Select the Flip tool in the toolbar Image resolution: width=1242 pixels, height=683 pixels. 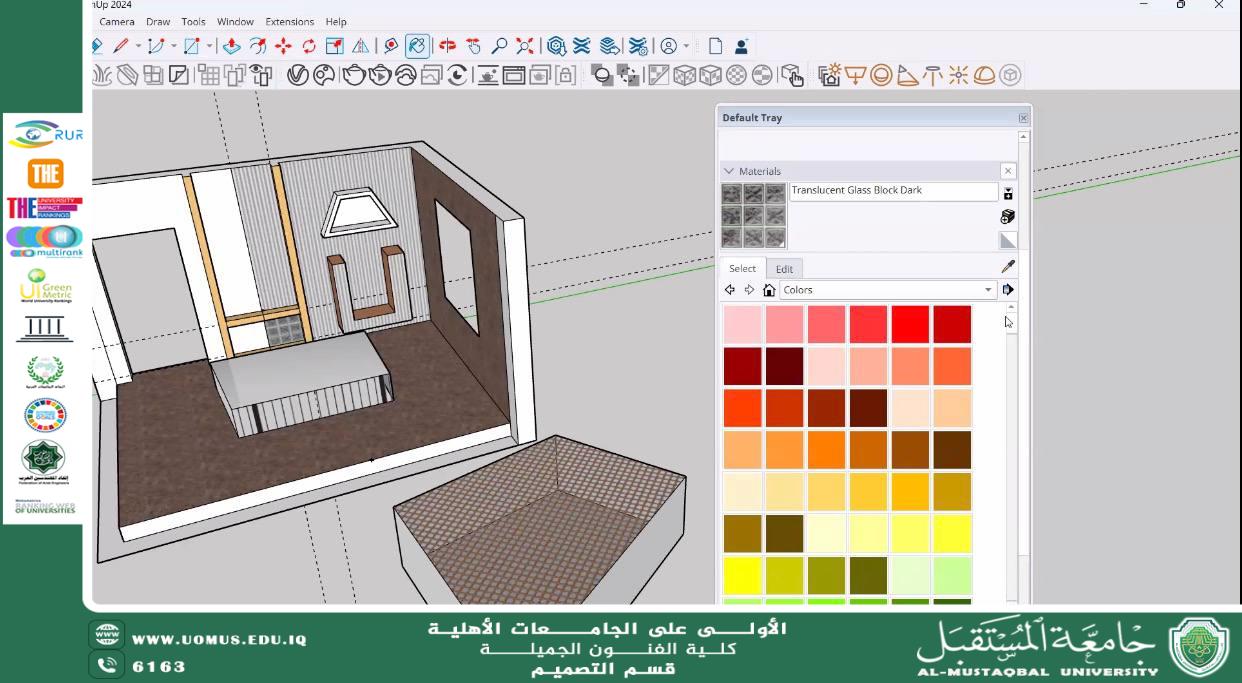359,45
